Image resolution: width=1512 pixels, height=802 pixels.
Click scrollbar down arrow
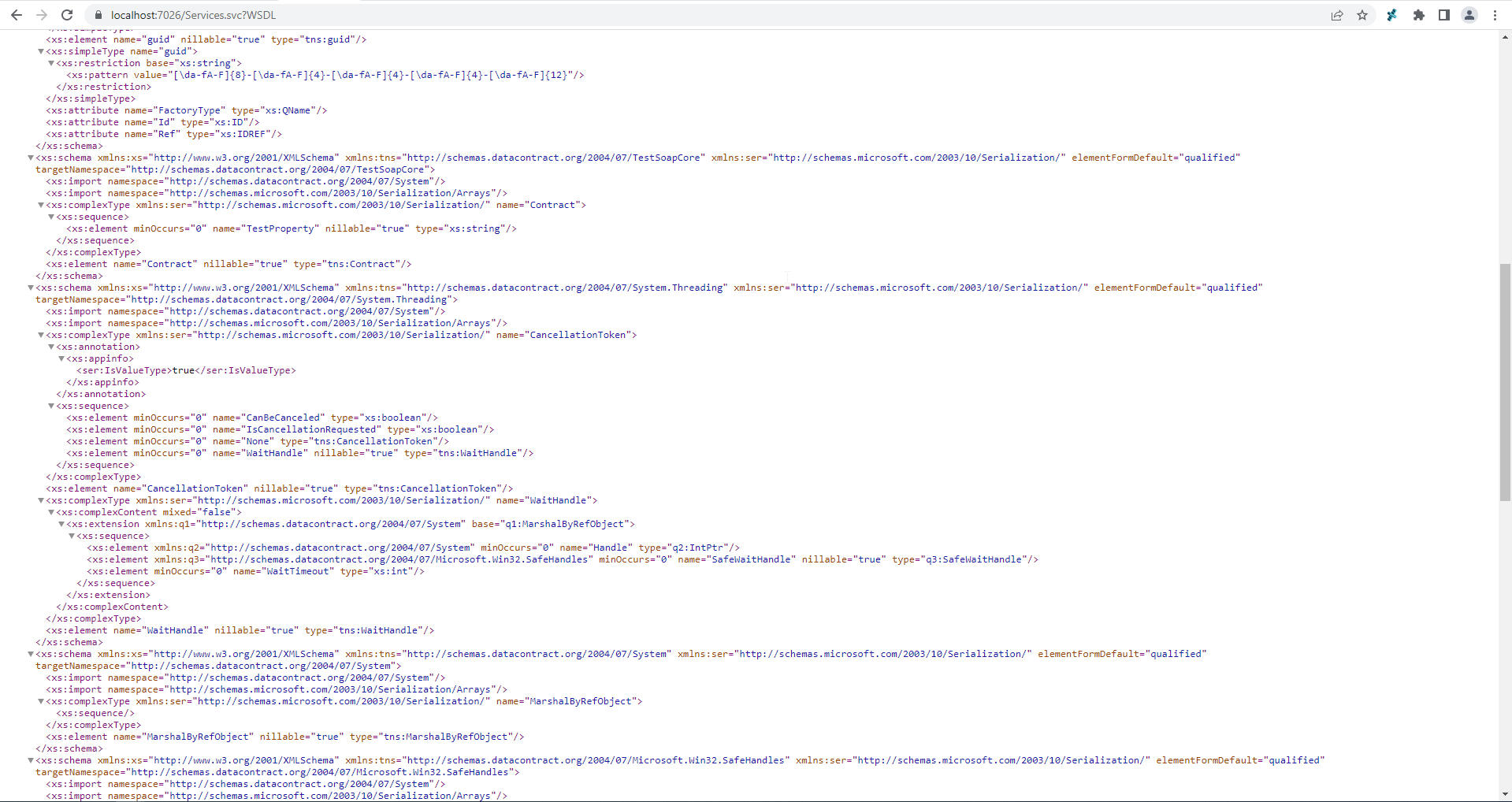1505,795
